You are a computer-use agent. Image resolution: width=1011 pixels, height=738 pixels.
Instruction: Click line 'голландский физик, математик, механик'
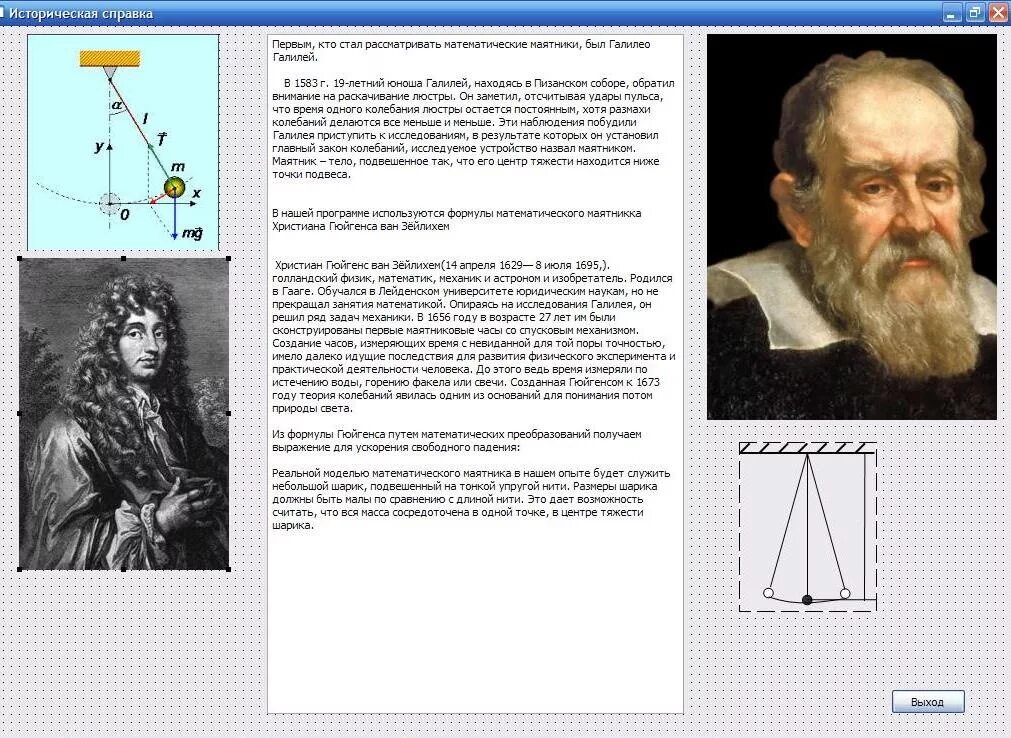point(472,278)
